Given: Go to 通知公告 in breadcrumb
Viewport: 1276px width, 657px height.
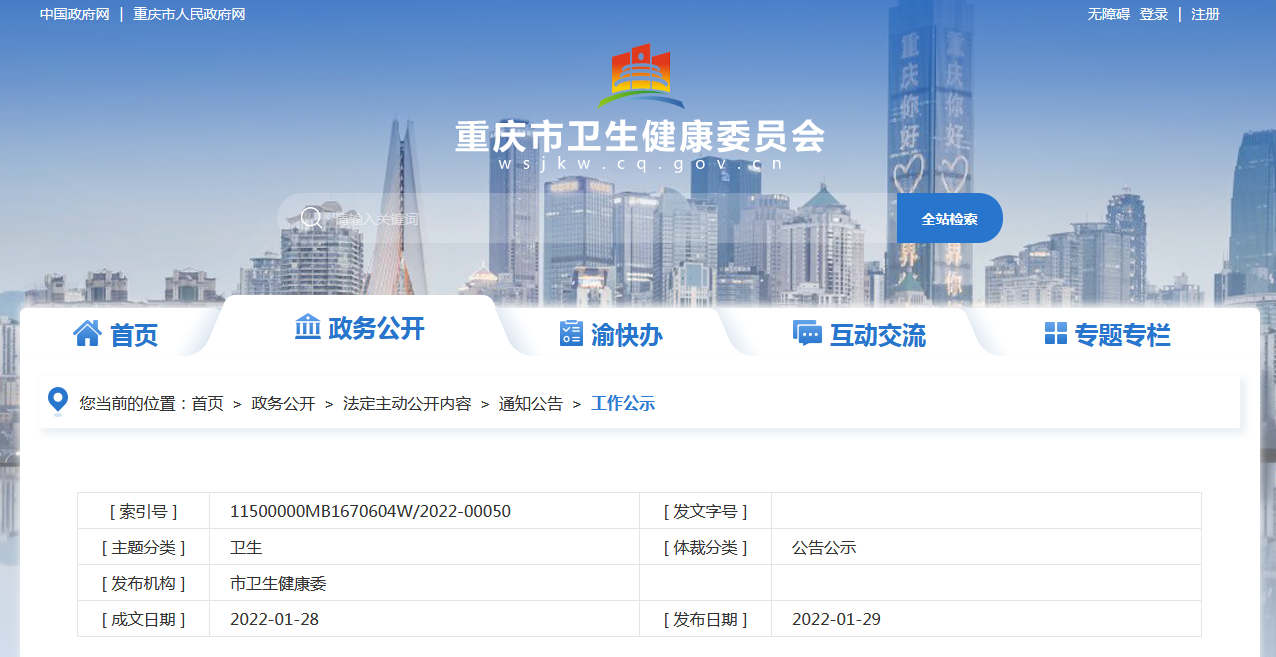Looking at the screenshot, I should tap(531, 404).
